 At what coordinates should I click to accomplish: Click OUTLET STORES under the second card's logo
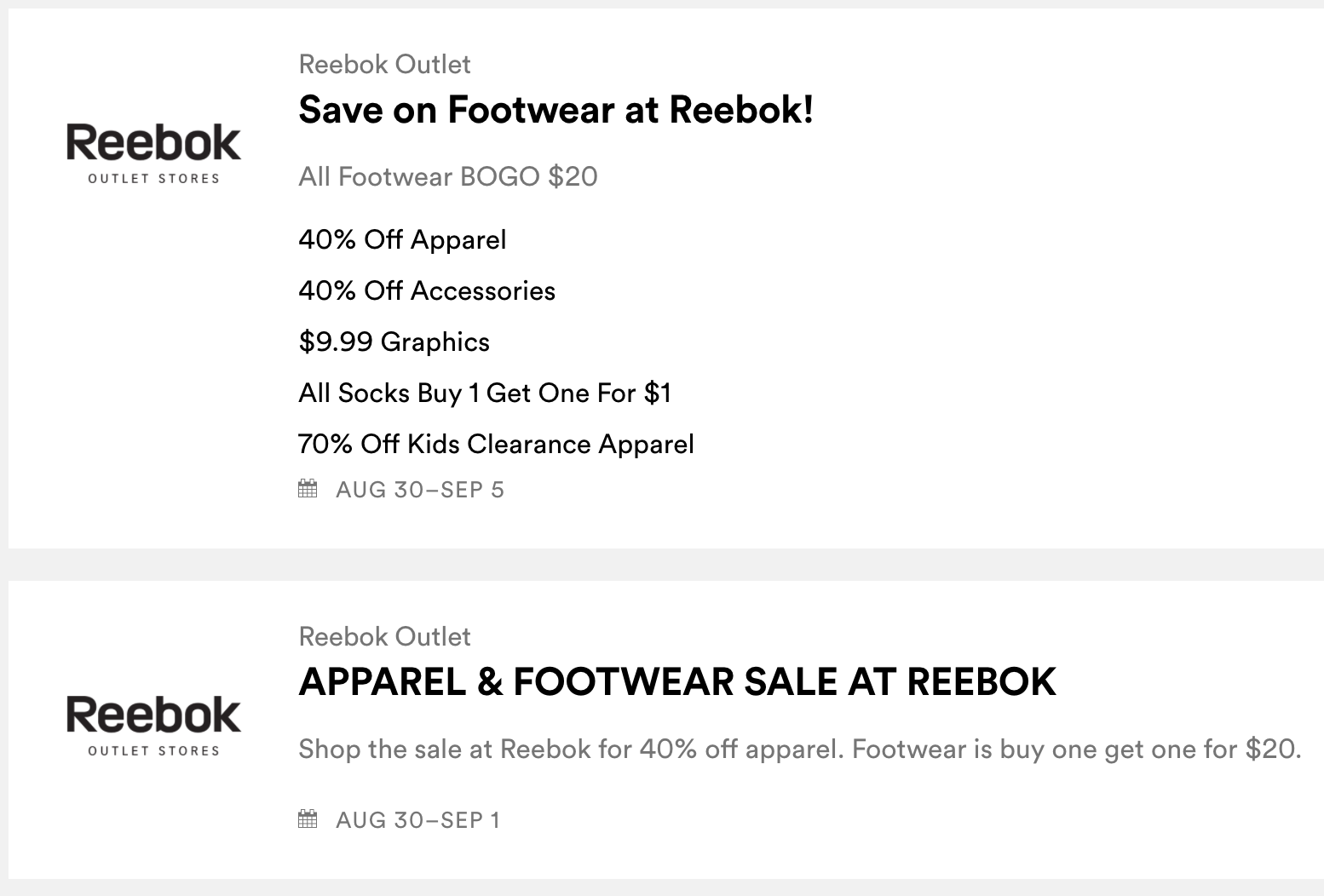154,751
